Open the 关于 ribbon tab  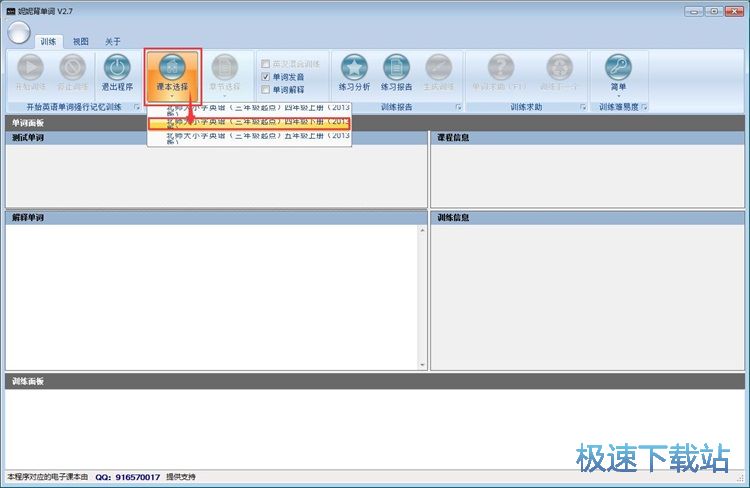tap(112, 42)
